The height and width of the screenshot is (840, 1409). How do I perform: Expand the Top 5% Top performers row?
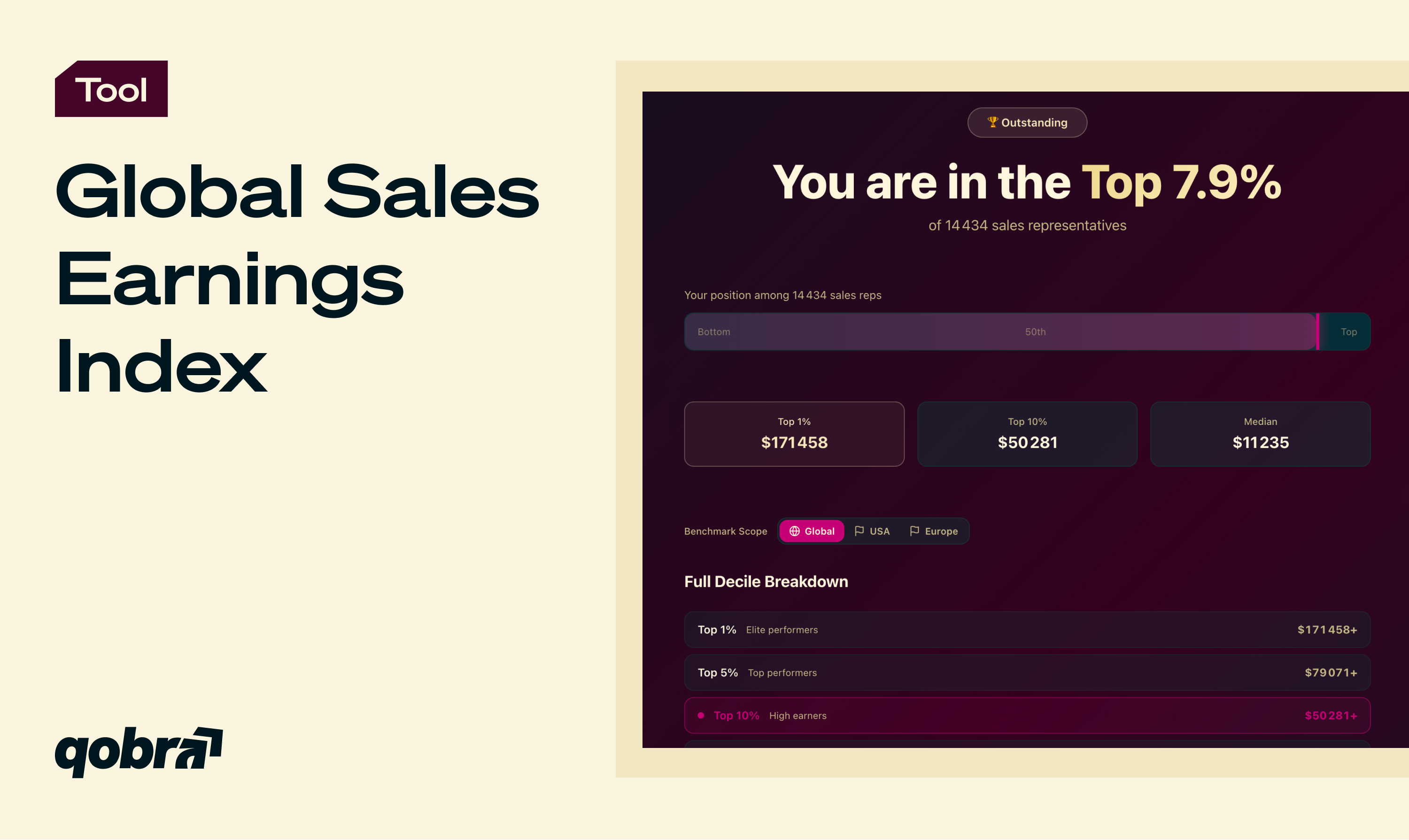click(1027, 672)
